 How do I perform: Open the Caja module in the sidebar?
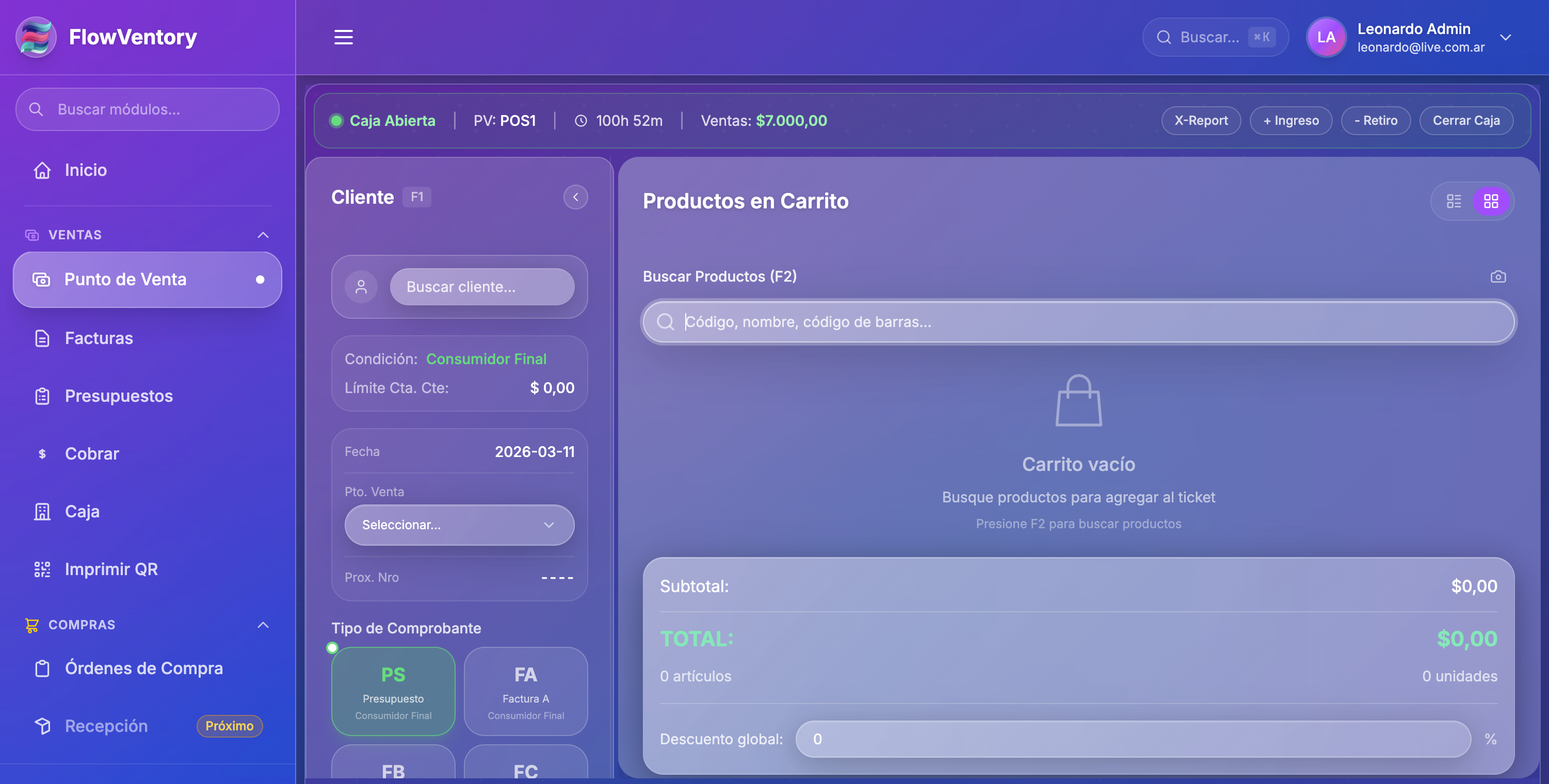click(x=83, y=512)
